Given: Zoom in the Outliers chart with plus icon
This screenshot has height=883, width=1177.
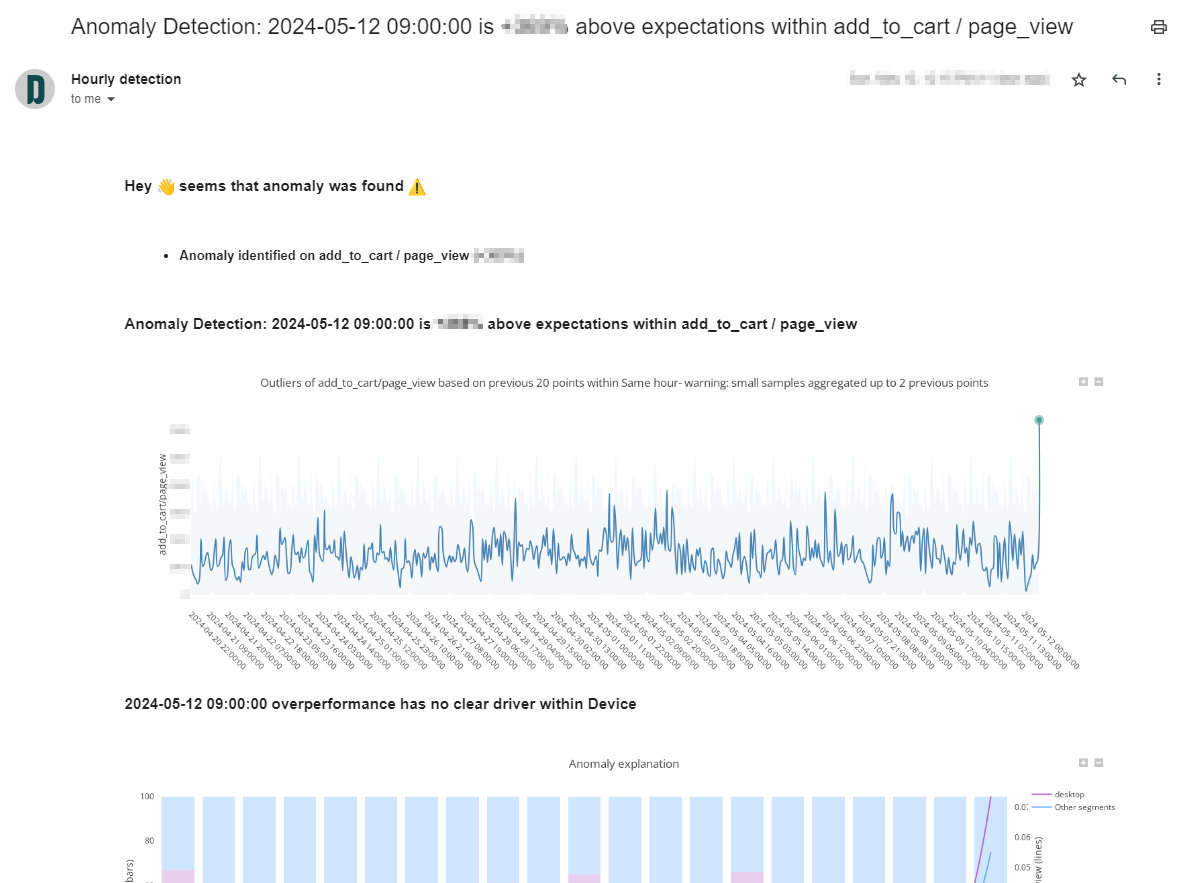Looking at the screenshot, I should point(1083,382).
